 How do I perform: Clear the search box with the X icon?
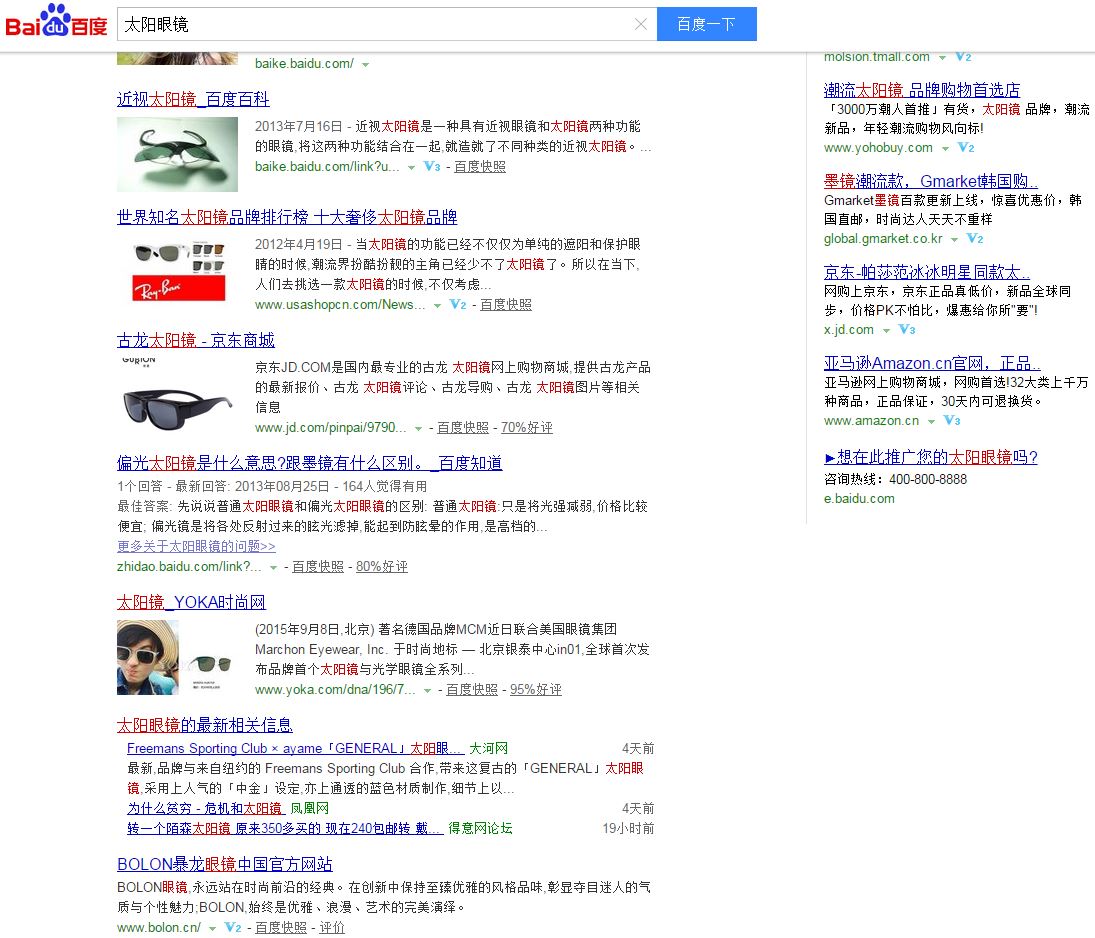640,24
